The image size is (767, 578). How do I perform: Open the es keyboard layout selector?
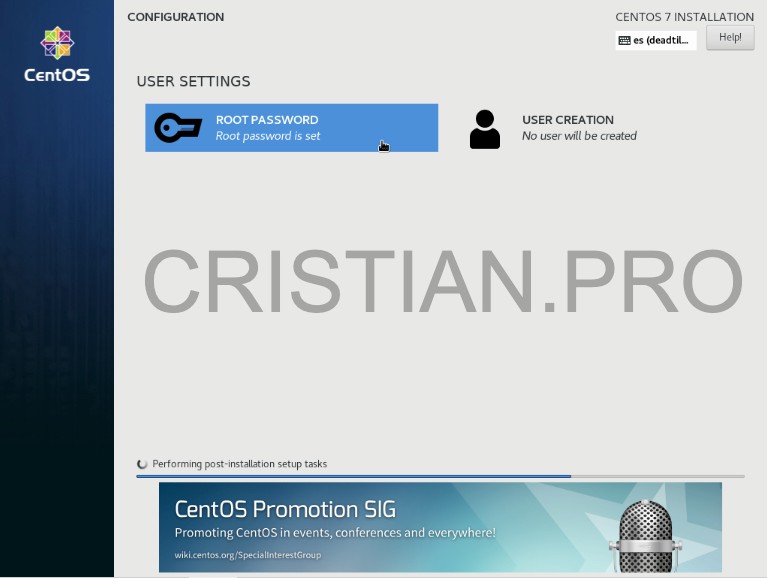point(655,40)
